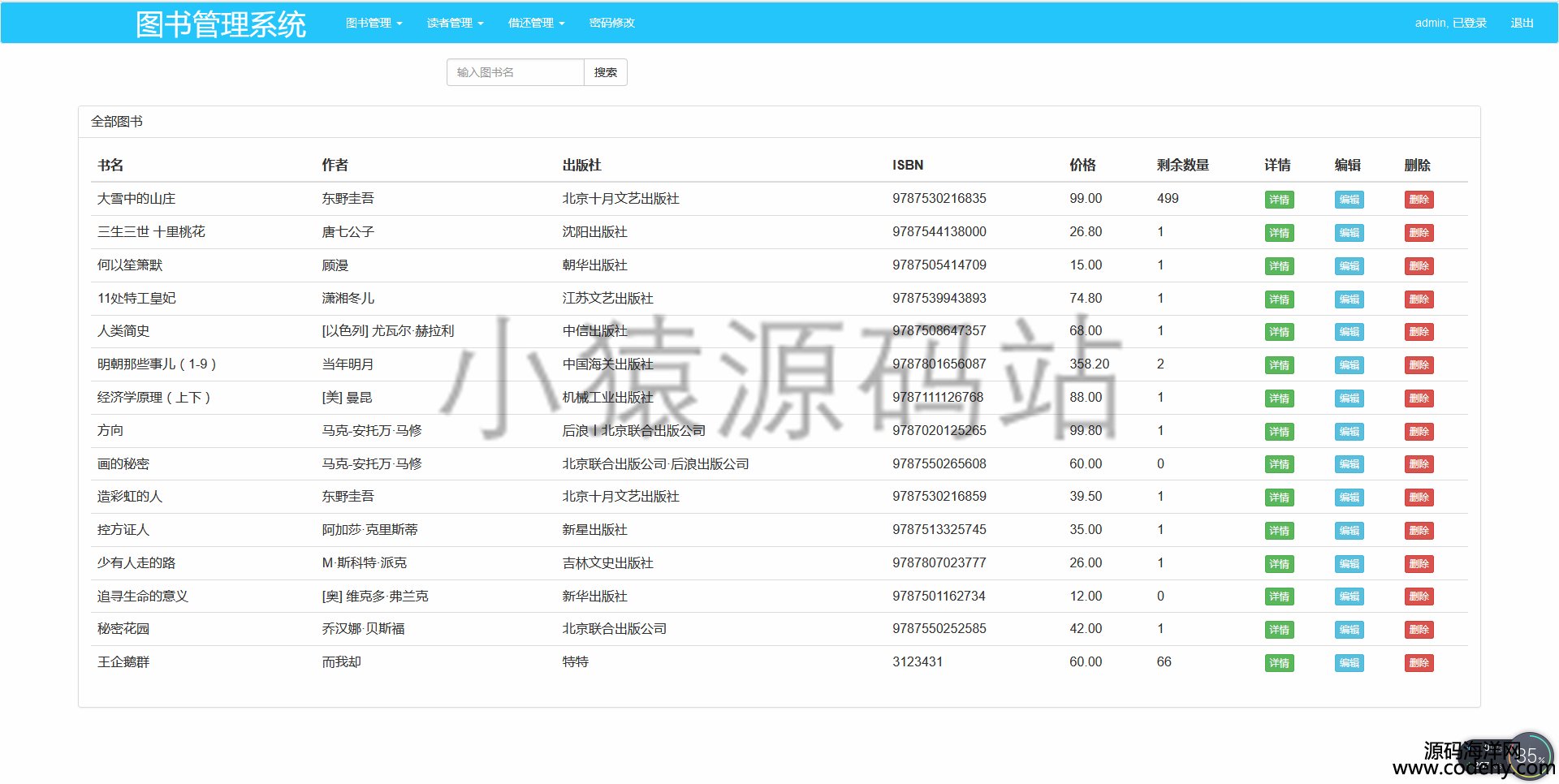Edit the book 明朝那些事儿
This screenshot has height=784, width=1559.
point(1349,365)
